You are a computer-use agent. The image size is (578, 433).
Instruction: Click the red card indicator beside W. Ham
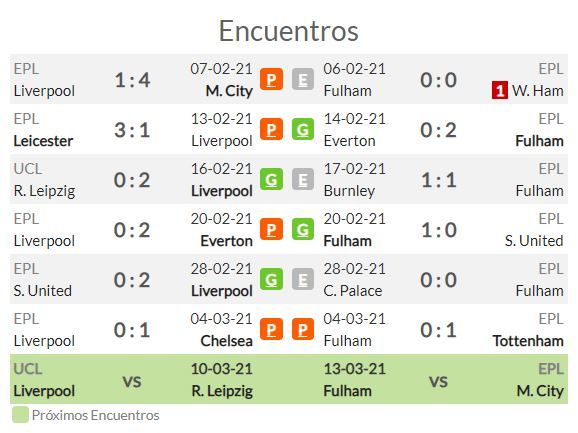pos(499,90)
